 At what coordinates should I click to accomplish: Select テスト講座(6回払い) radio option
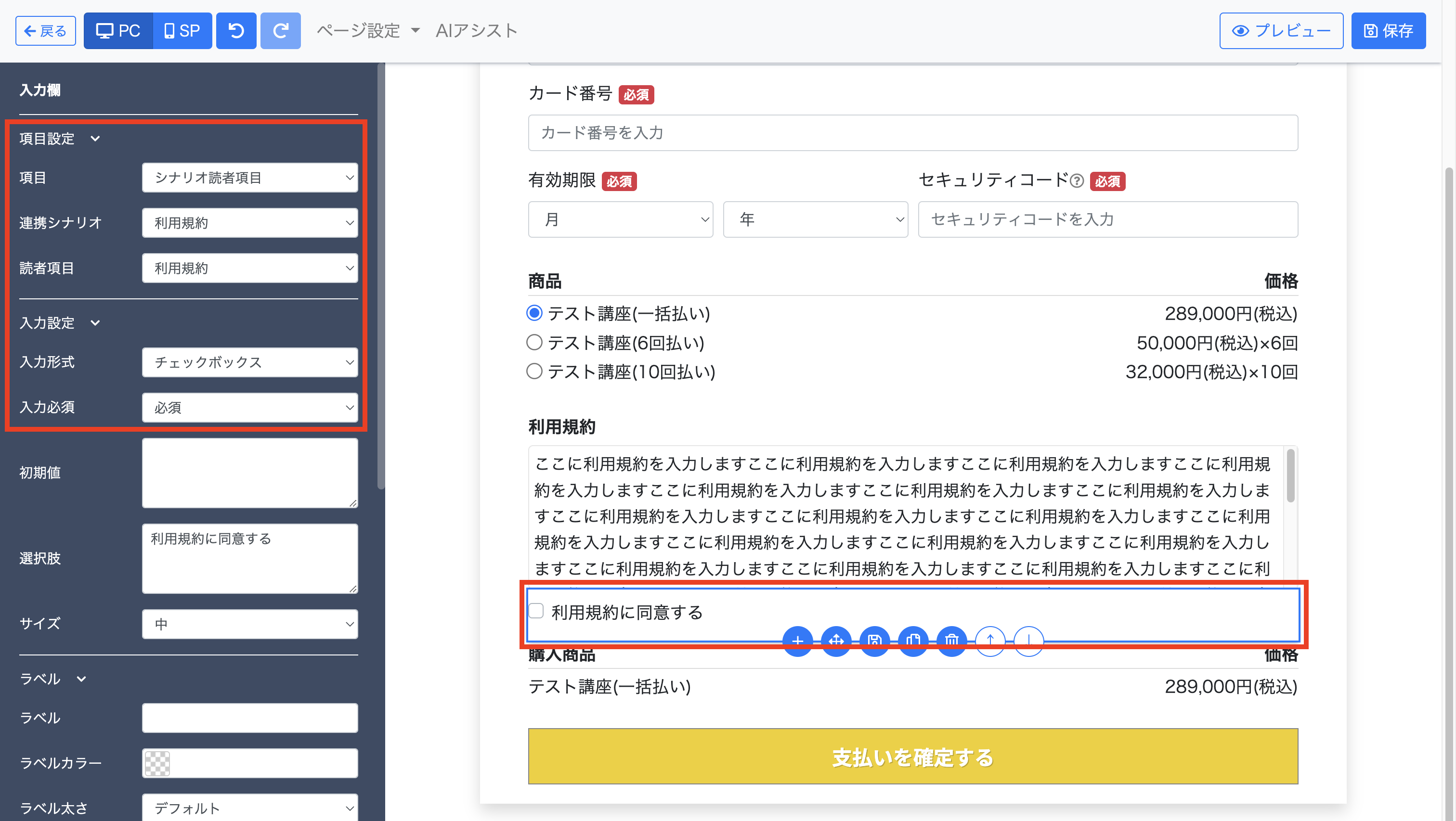534,343
